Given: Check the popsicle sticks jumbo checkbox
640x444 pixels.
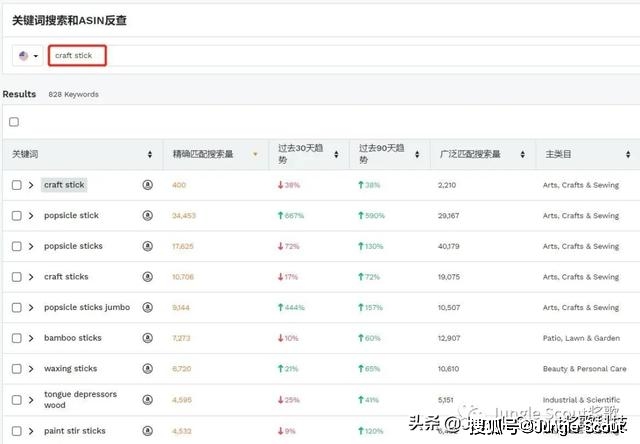Looking at the screenshot, I should [x=16, y=307].
